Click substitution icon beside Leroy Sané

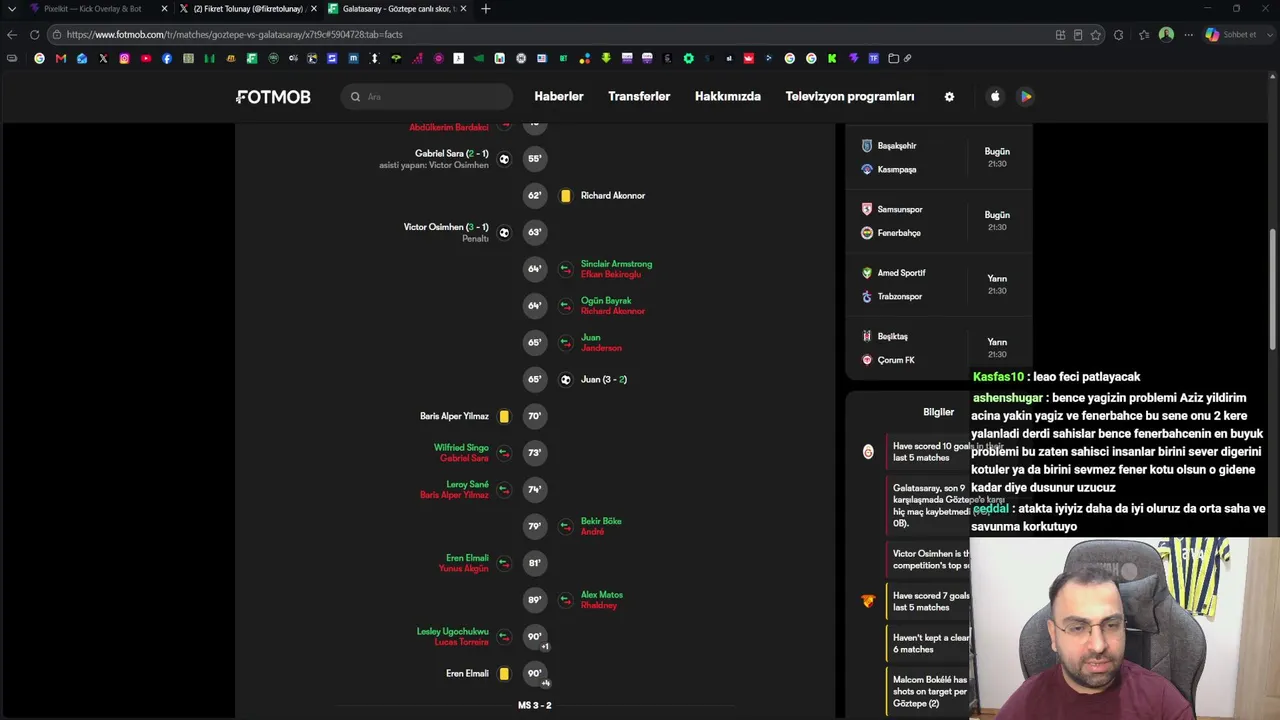click(504, 490)
